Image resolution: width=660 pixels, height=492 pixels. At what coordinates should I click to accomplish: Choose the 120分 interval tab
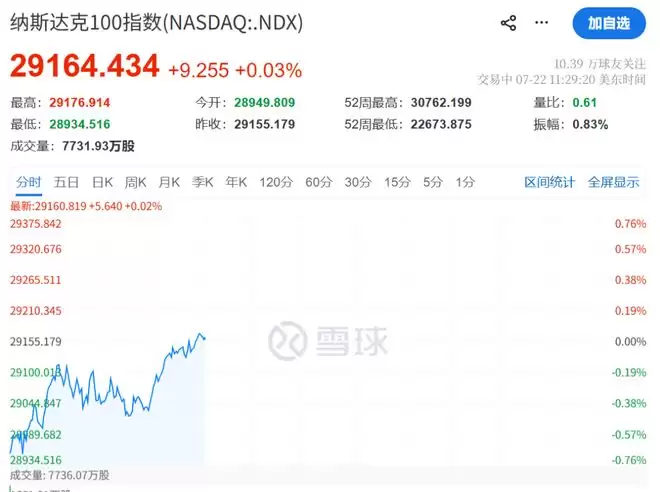(276, 182)
